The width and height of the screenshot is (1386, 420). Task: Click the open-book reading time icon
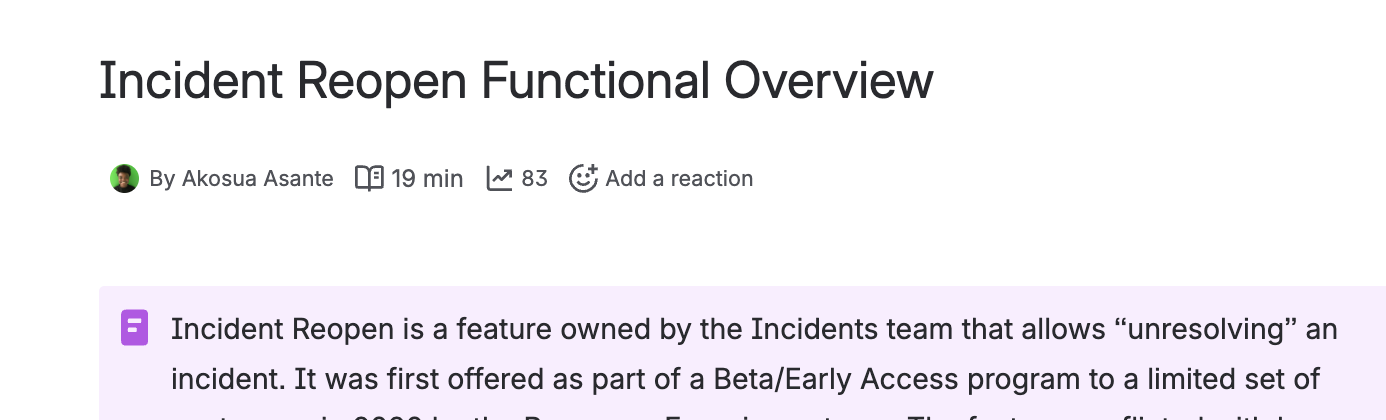coord(369,179)
